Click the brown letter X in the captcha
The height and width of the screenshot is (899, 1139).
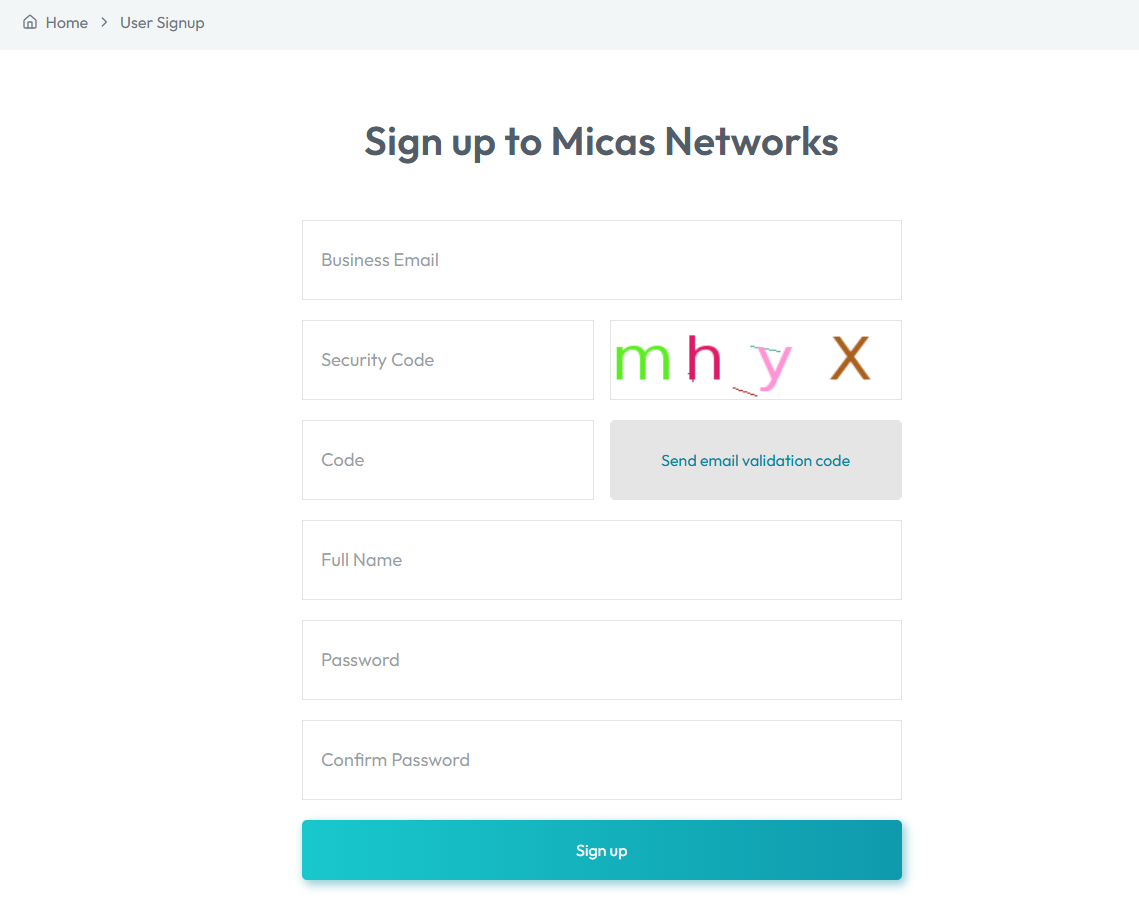point(850,357)
